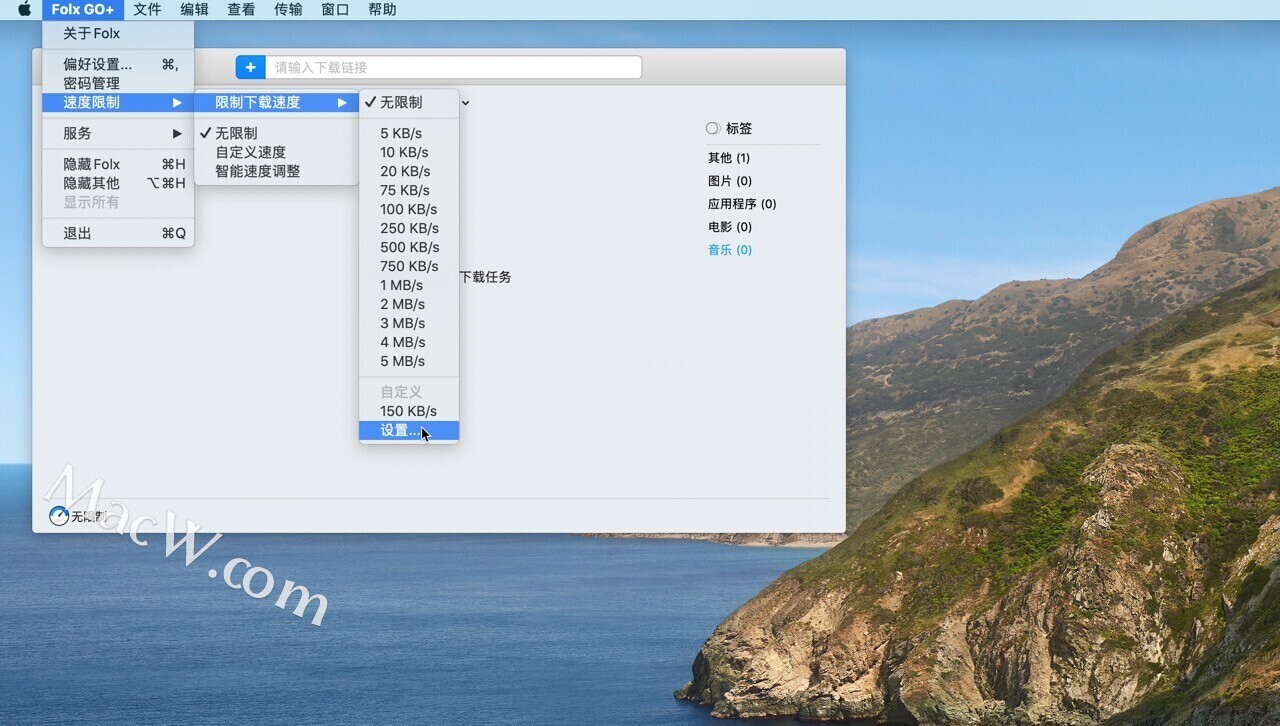Choose 无限制 in download speed list
The width and height of the screenshot is (1280, 726).
tap(409, 102)
